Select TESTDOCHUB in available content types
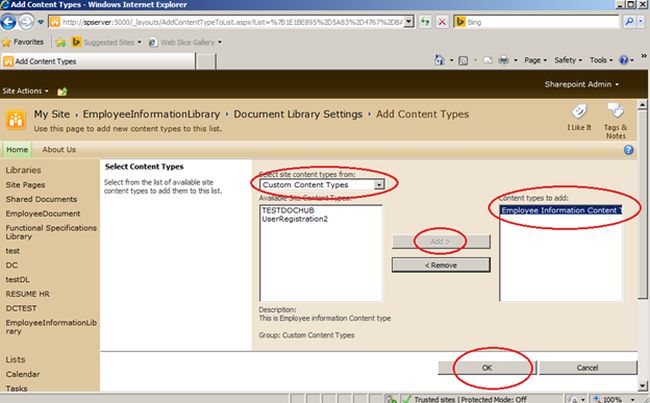 click(x=288, y=210)
